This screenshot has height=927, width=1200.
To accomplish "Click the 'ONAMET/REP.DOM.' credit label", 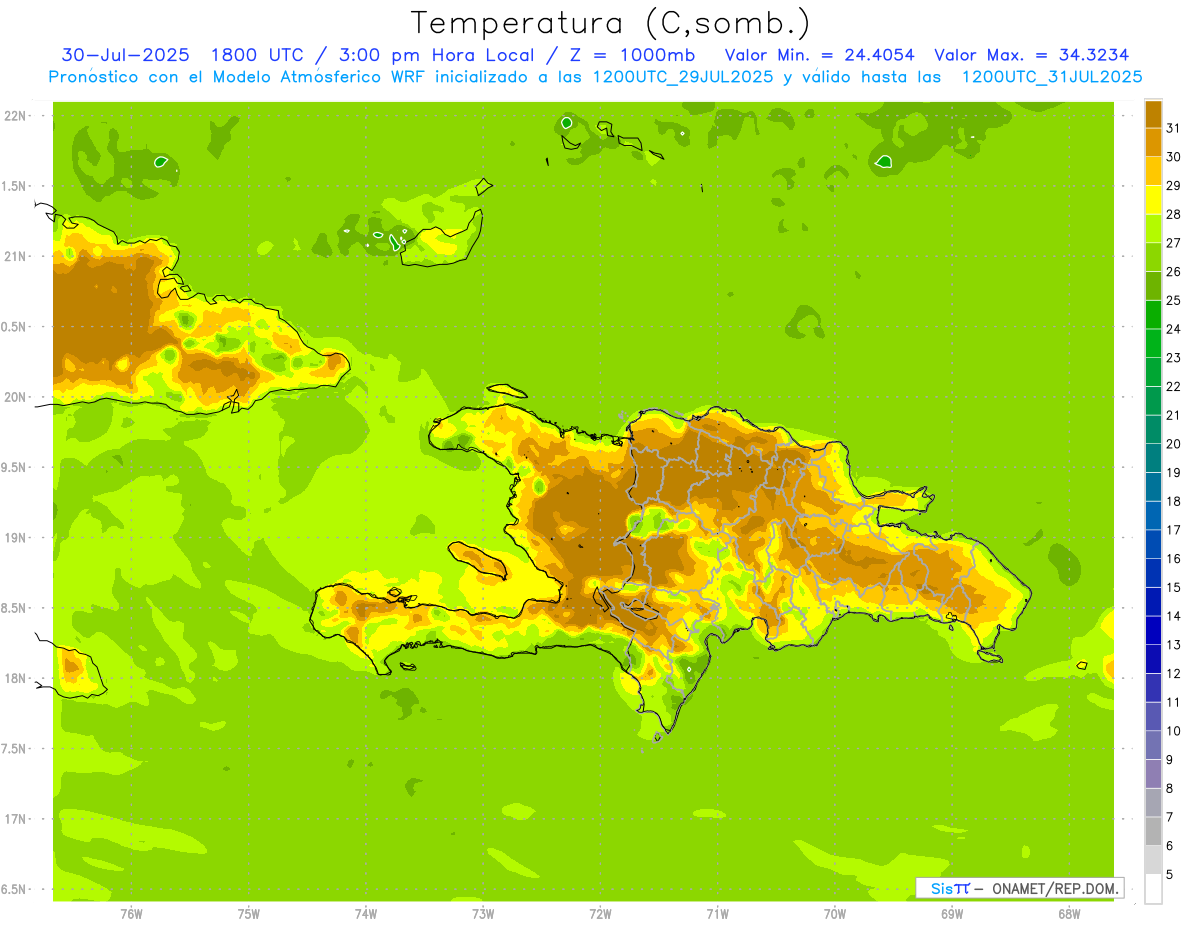I will (1055, 888).
